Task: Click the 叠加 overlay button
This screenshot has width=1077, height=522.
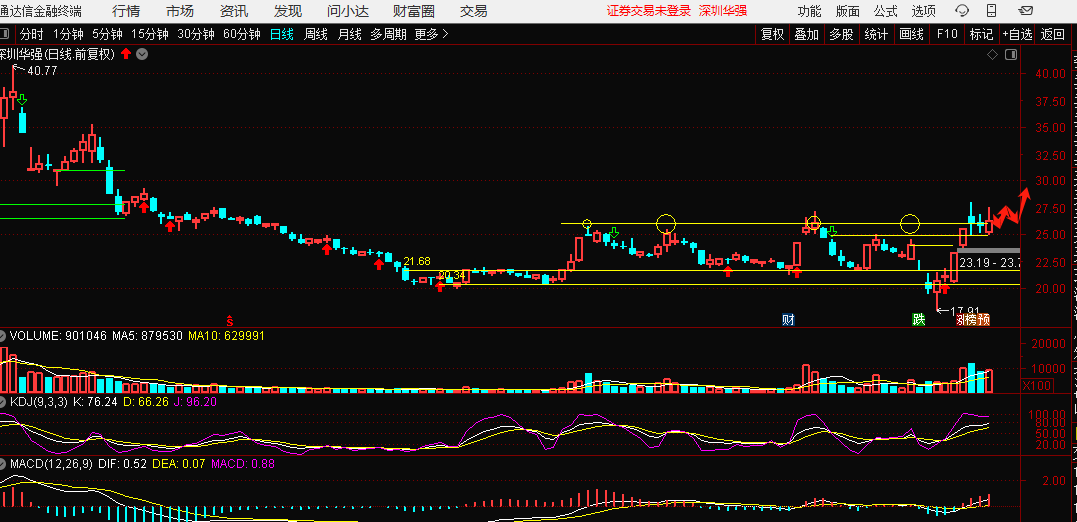Action: [807, 34]
